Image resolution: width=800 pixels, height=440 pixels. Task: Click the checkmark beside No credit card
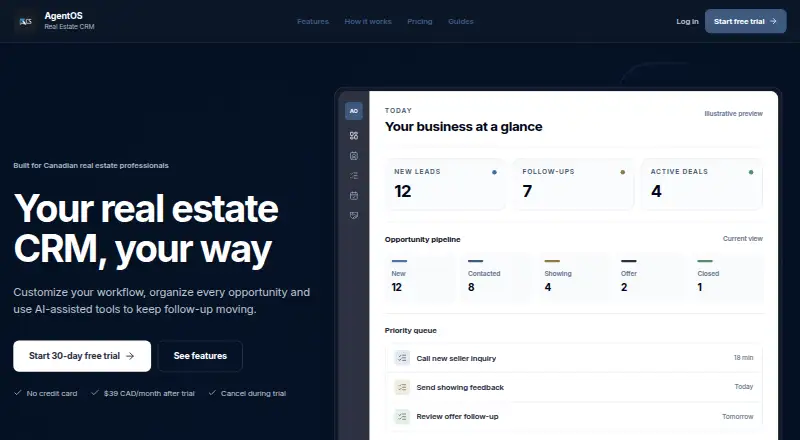tap(17, 393)
